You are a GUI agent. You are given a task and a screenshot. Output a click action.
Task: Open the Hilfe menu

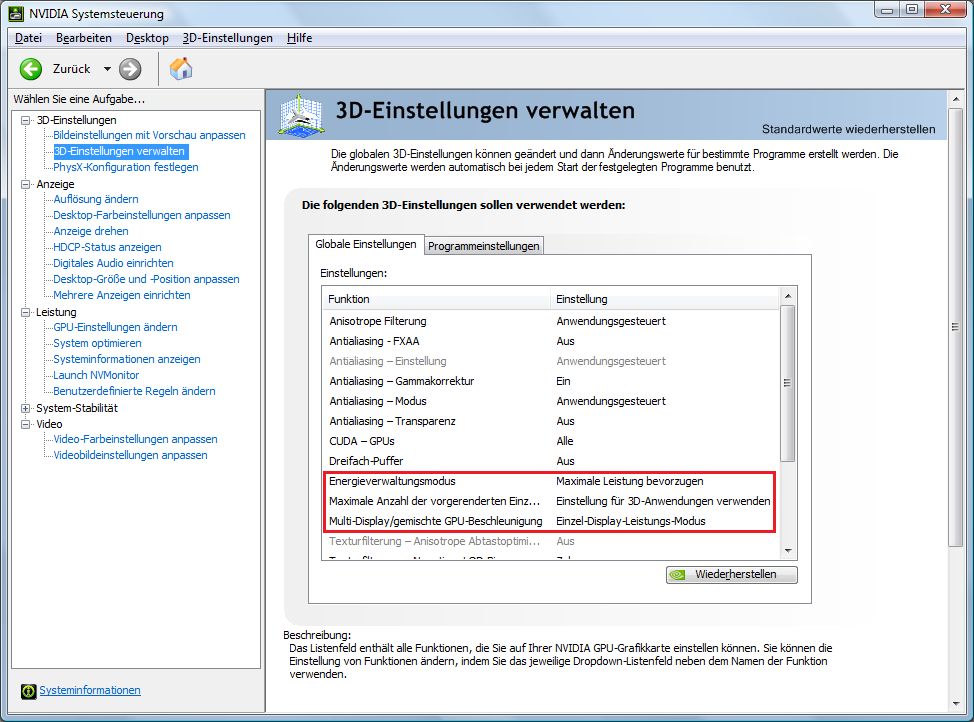(x=299, y=38)
